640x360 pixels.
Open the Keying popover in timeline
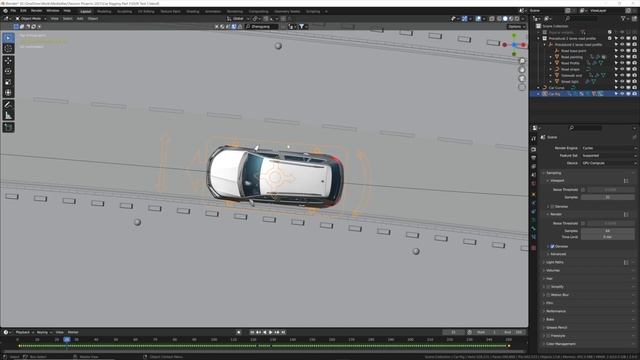click(x=44, y=333)
